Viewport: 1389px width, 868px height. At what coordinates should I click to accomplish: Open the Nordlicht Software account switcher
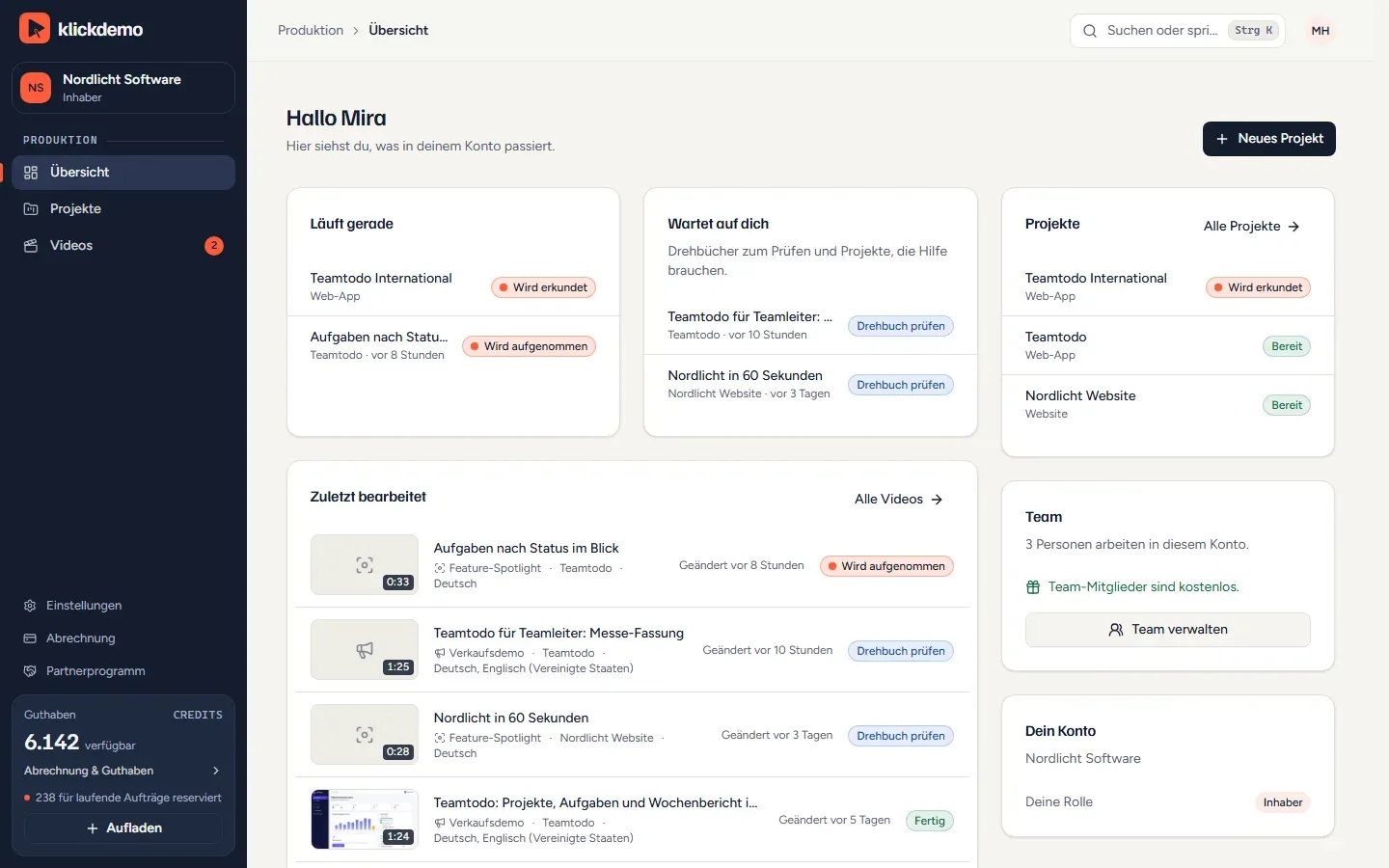coord(123,88)
